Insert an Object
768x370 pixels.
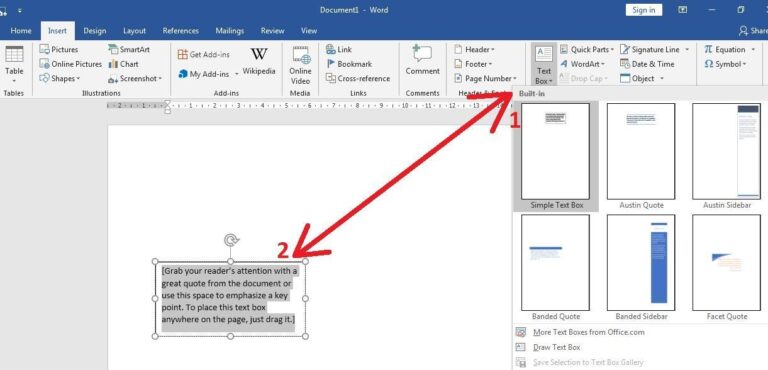tap(638, 78)
